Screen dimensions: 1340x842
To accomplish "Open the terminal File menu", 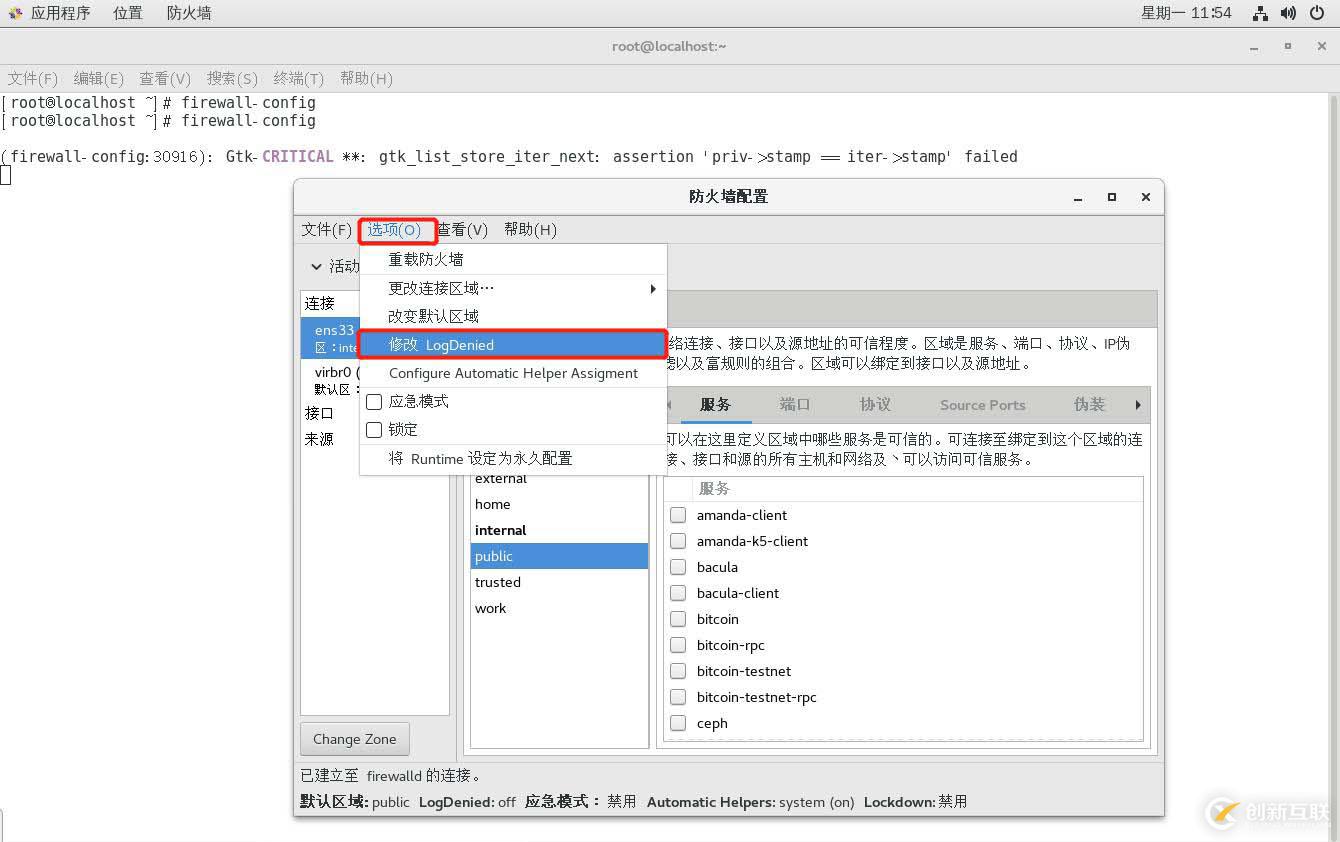I will click(x=33, y=78).
